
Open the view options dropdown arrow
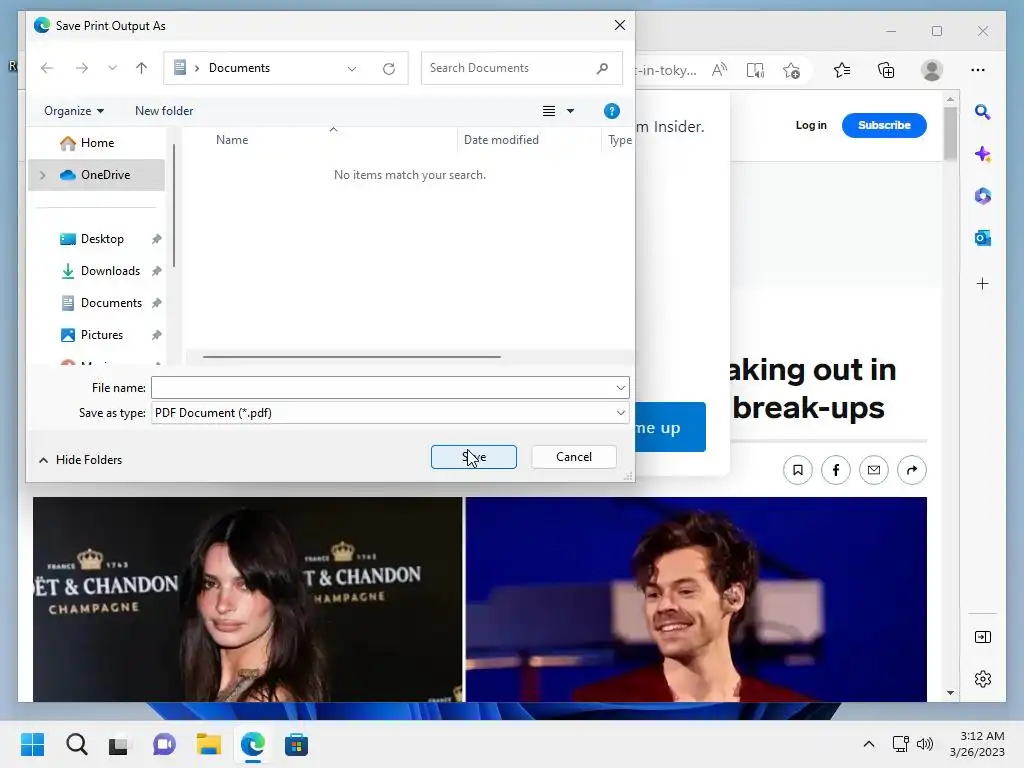[x=570, y=111]
